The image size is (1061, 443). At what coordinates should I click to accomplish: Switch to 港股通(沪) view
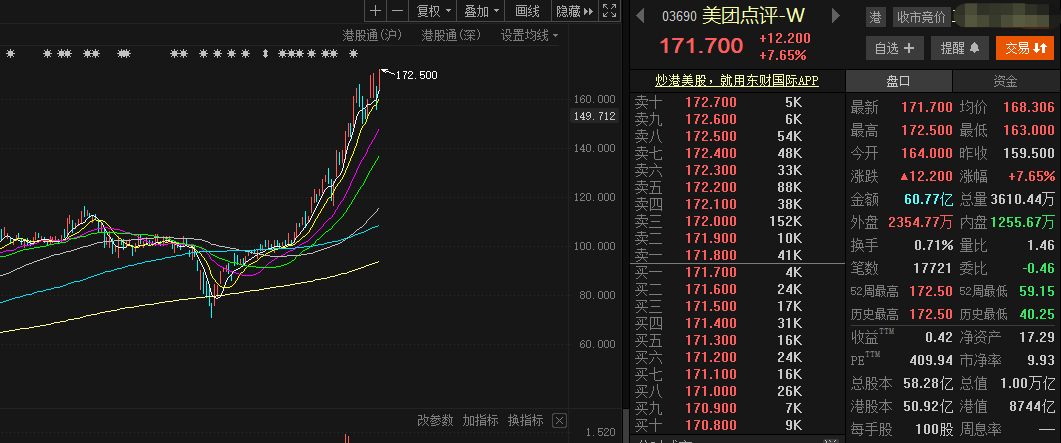(373, 35)
